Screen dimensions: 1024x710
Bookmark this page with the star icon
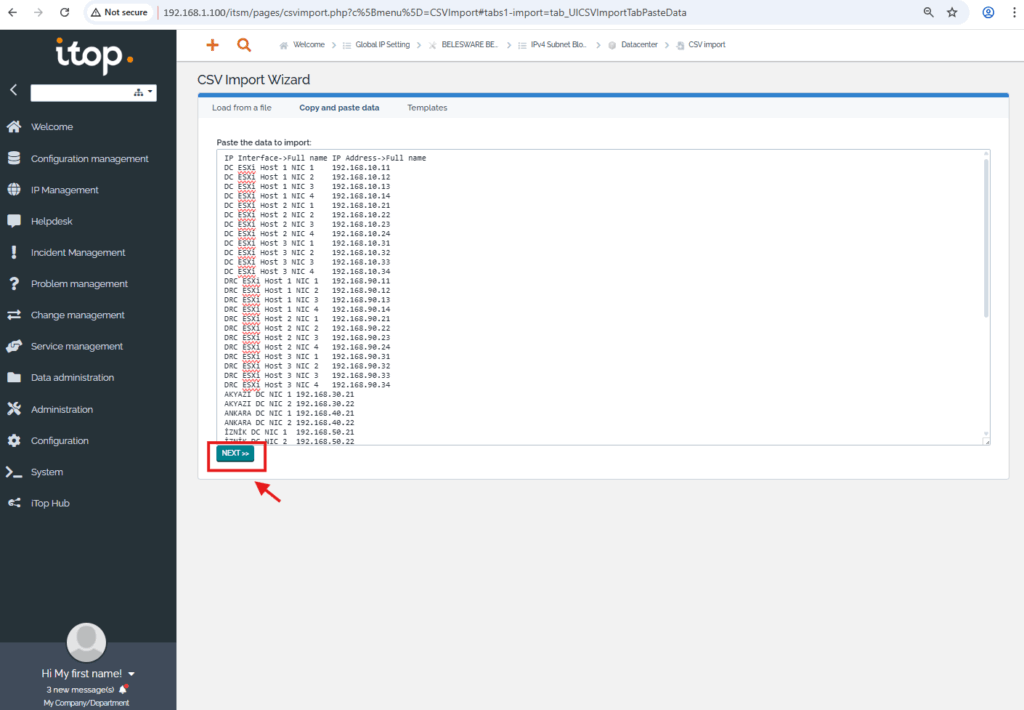point(952,13)
